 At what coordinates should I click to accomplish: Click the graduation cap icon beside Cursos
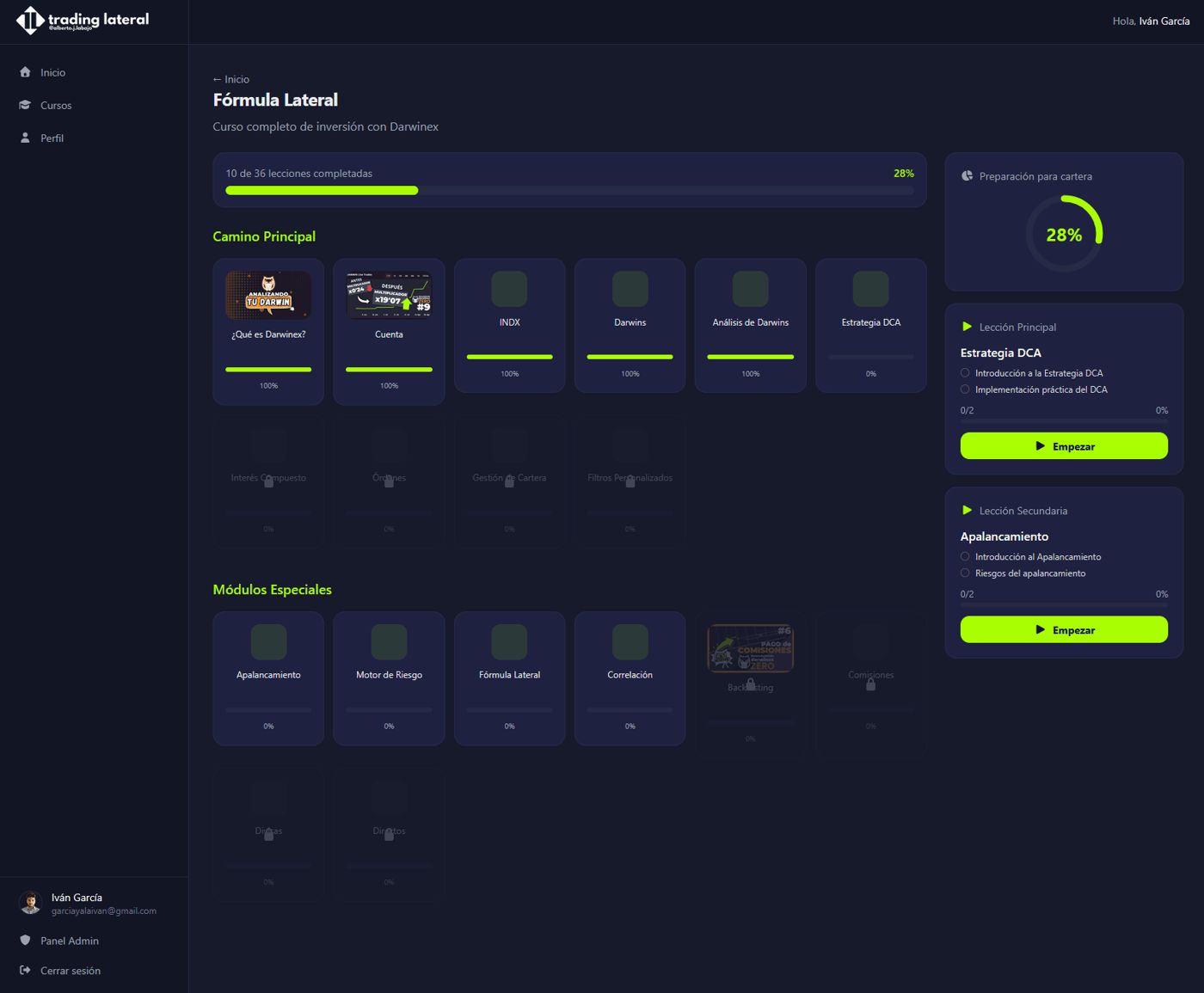pos(25,105)
